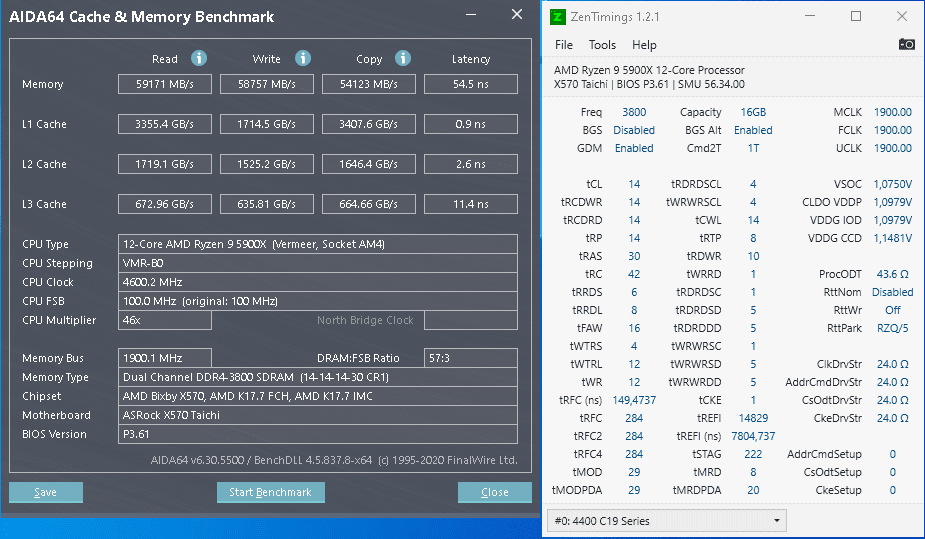Image resolution: width=925 pixels, height=539 pixels.
Task: Take a screenshot with ZenTimings camera icon
Action: (907, 44)
